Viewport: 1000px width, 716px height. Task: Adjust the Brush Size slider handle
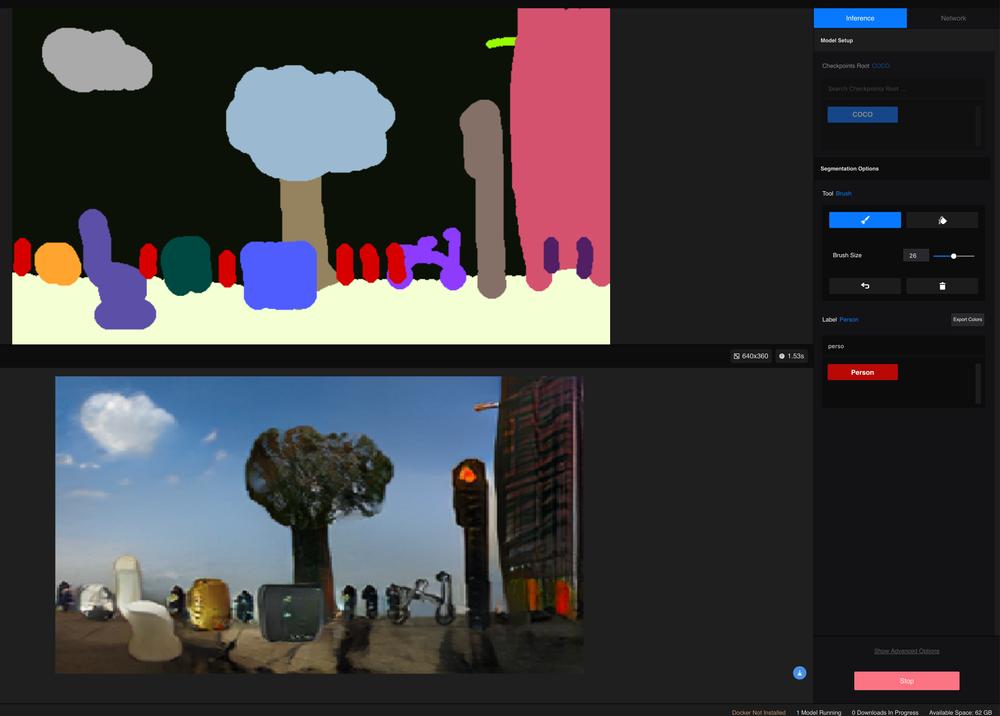coord(953,256)
